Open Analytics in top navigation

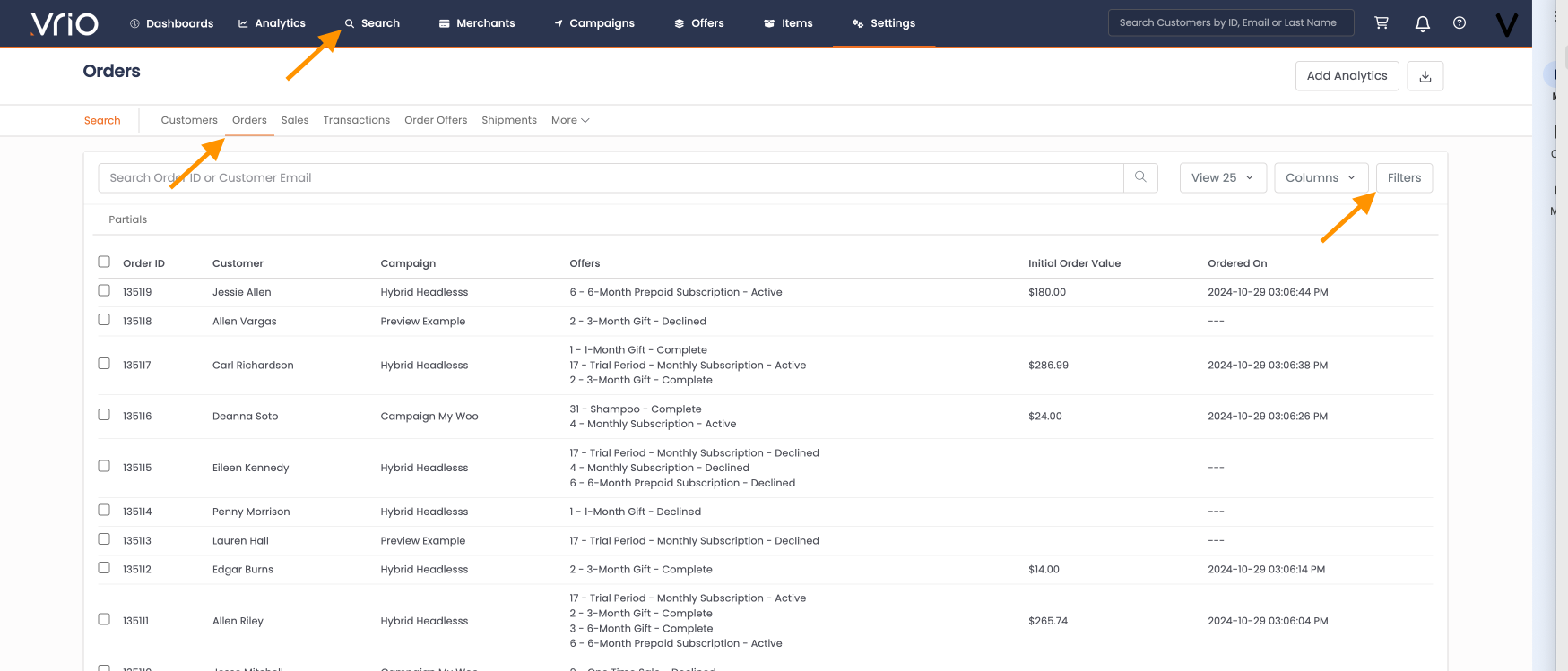(272, 23)
